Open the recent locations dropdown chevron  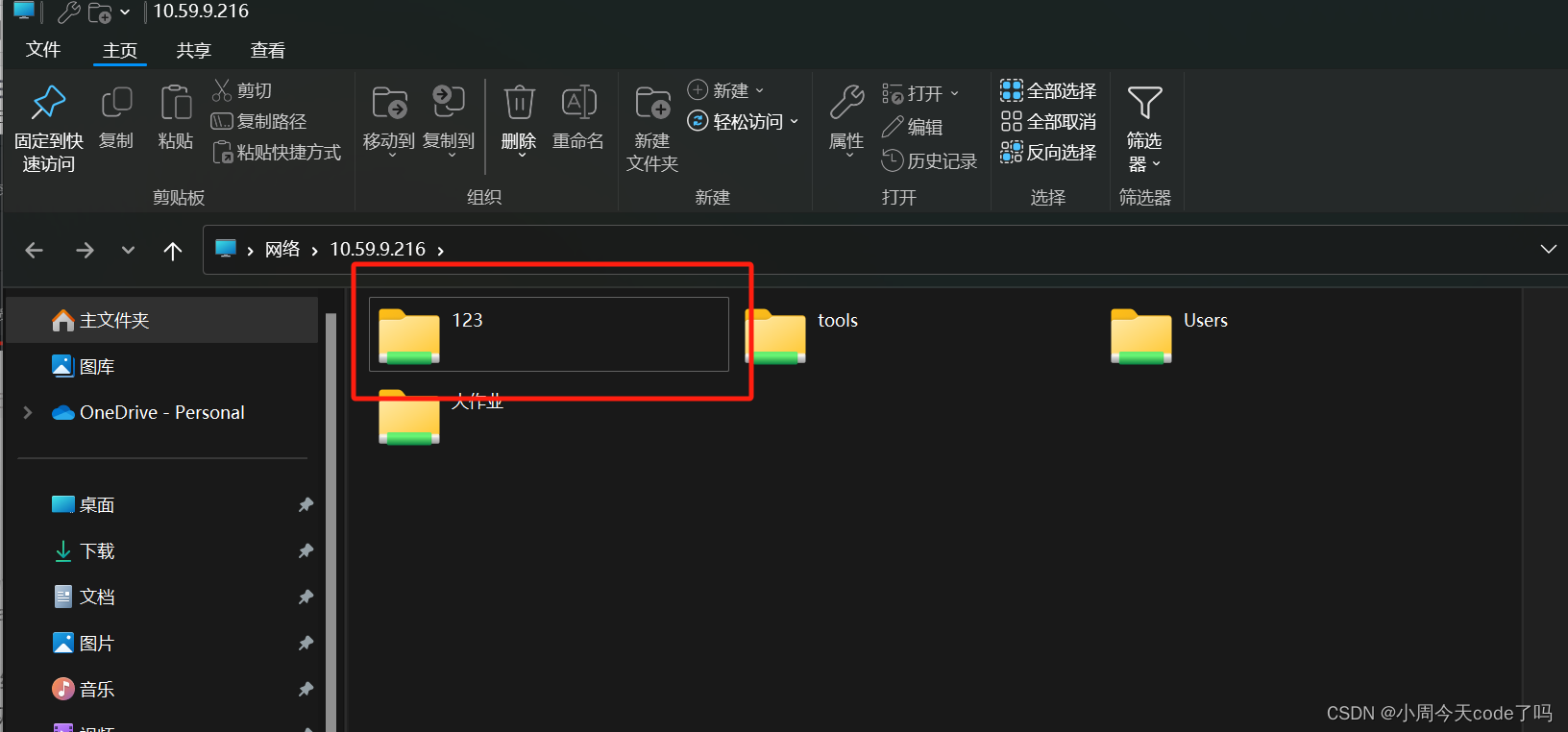click(x=128, y=250)
